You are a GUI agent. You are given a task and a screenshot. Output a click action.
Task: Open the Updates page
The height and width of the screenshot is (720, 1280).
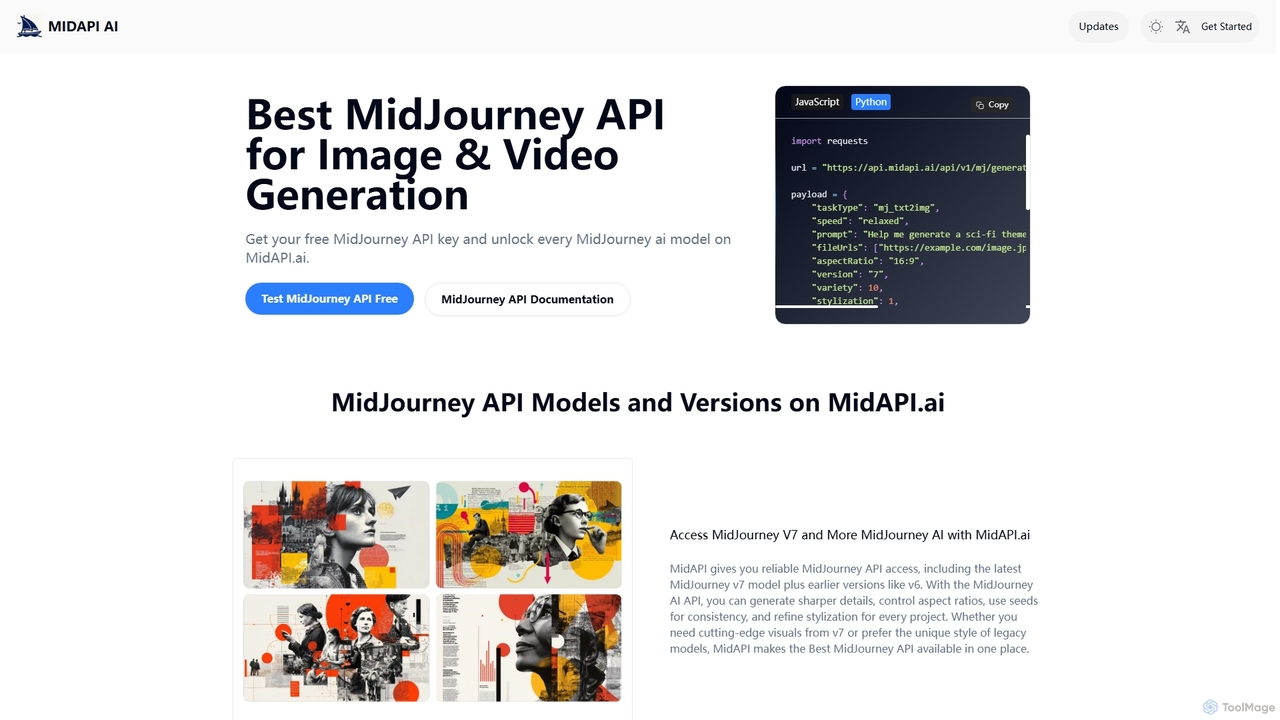click(x=1098, y=27)
